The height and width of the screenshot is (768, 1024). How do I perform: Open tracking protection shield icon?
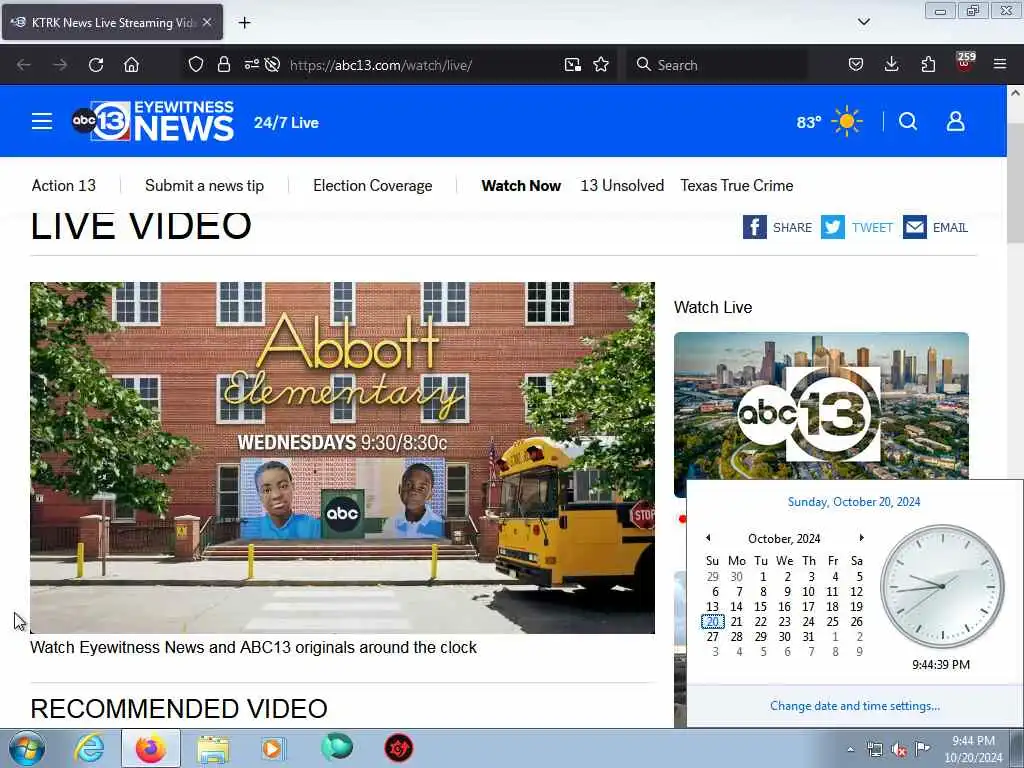pyautogui.click(x=196, y=65)
